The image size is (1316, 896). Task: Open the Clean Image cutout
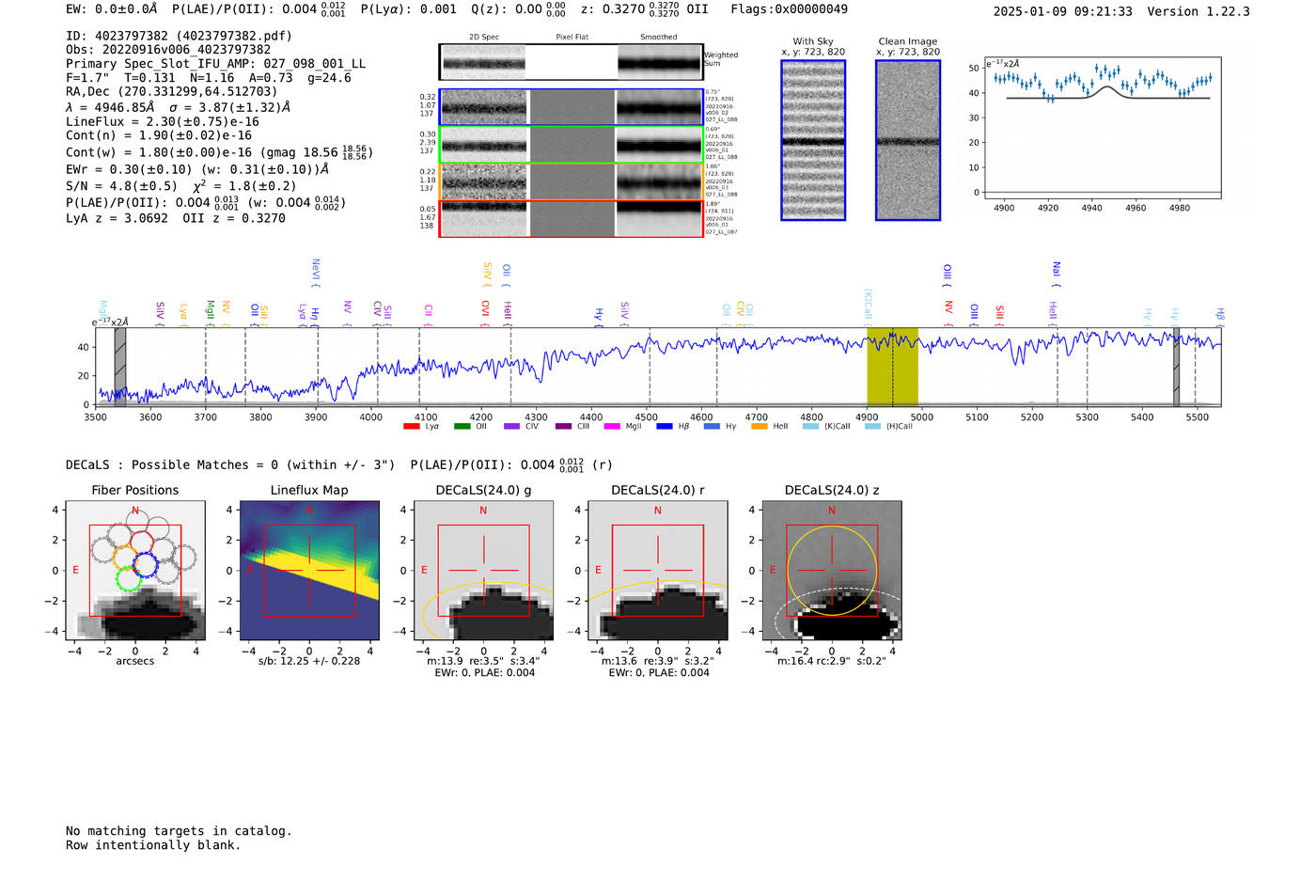(x=908, y=140)
